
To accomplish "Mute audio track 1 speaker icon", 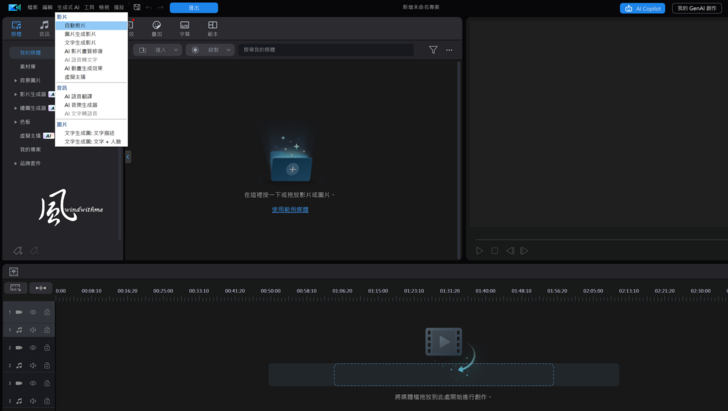I will pyautogui.click(x=32, y=329).
